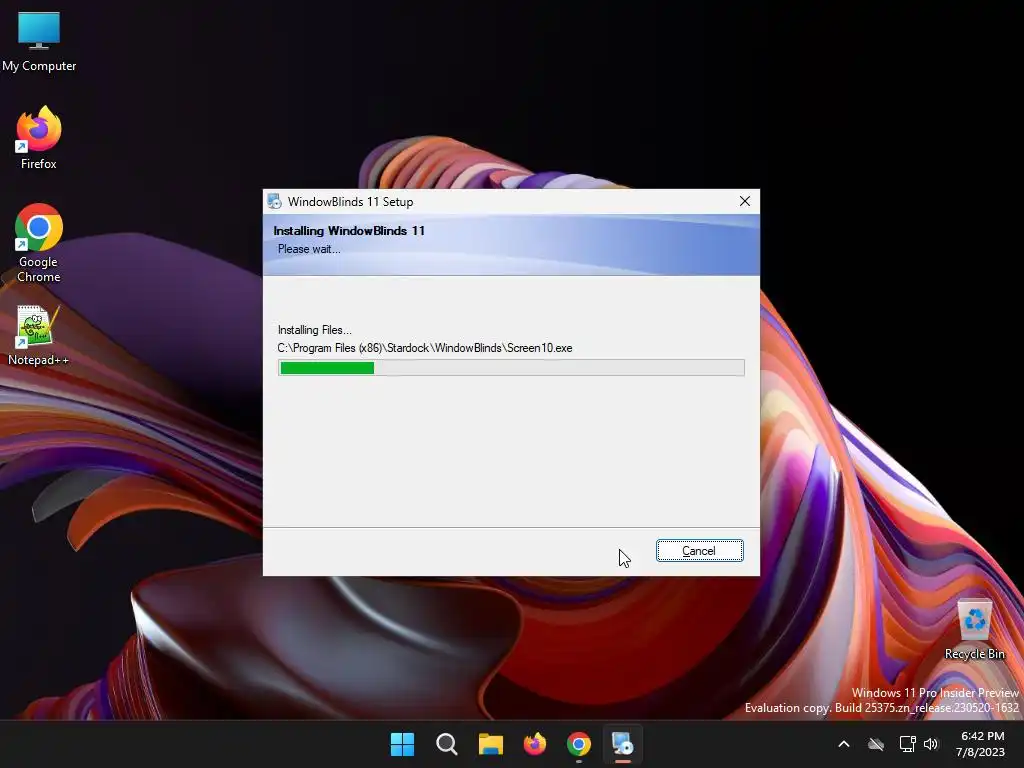Select the My Computer desktop icon
1024x768 pixels.
[39, 41]
